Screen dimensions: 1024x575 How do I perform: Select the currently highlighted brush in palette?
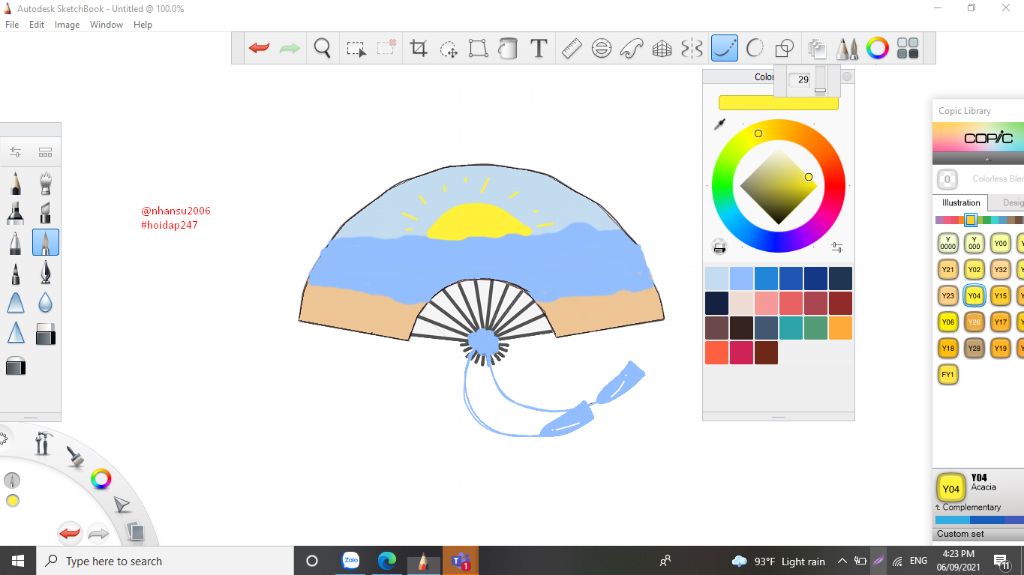pos(45,242)
